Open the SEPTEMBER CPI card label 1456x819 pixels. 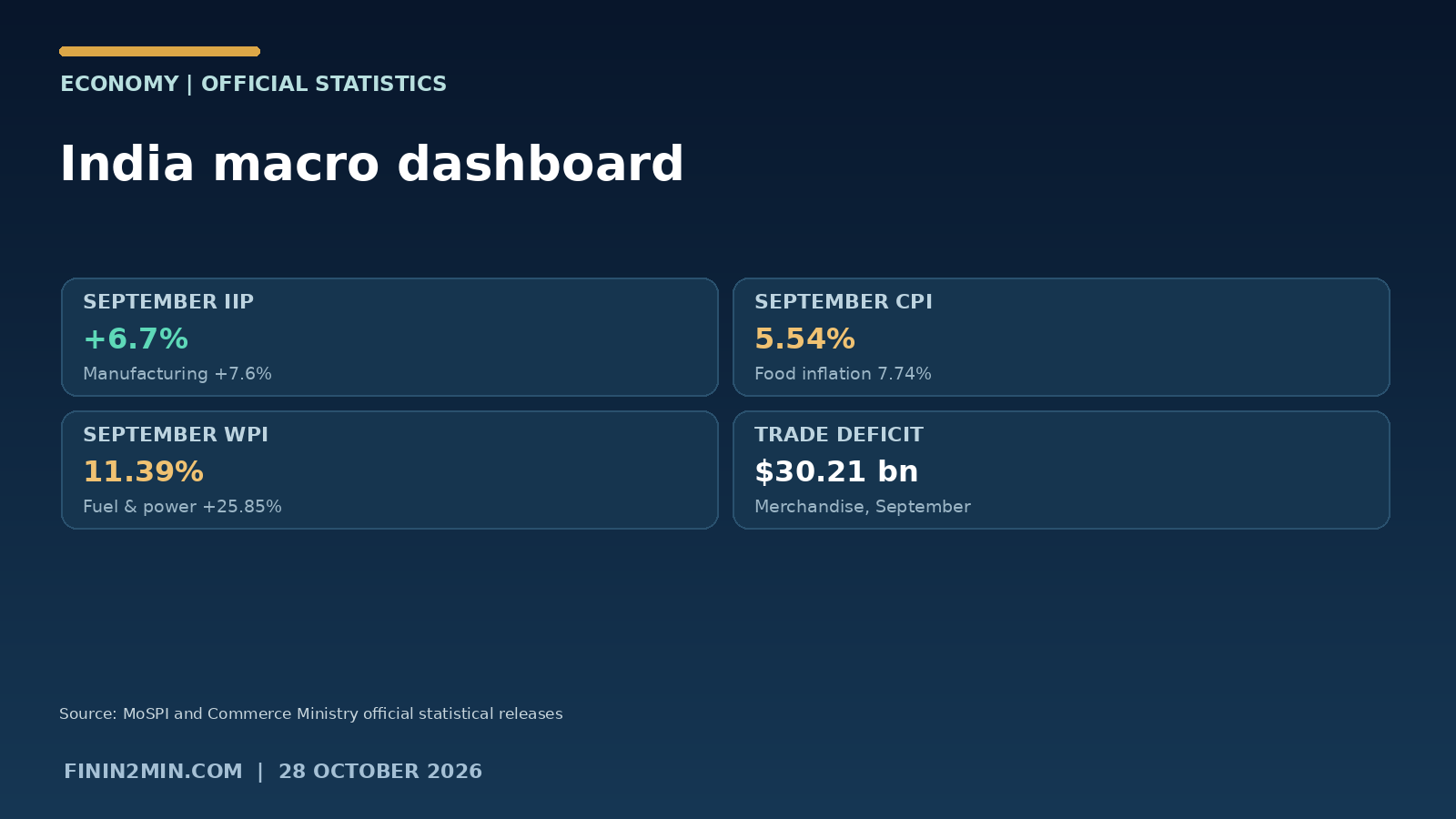(x=844, y=302)
